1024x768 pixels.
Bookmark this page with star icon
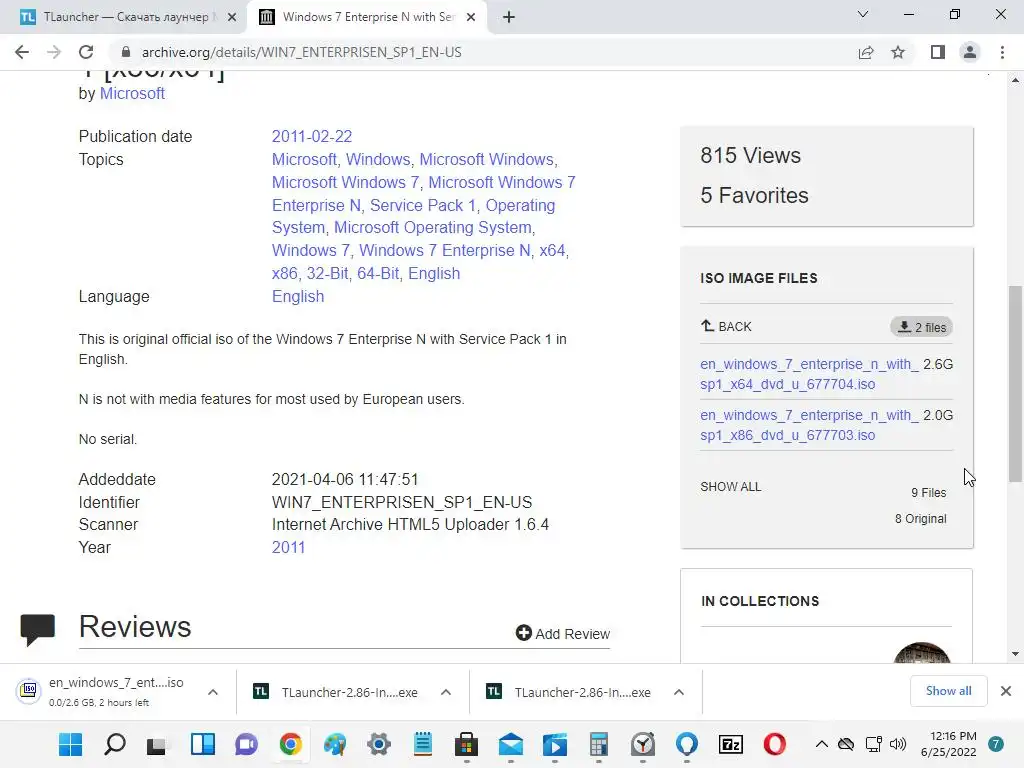(898, 52)
